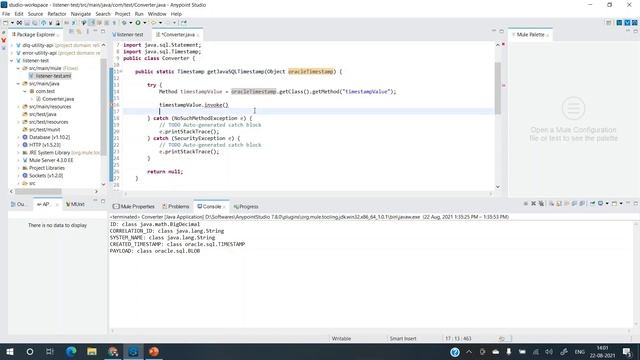Image resolution: width=640 pixels, height=360 pixels.
Task: Click the Terminate square icon in Console toolbar
Action: [x=526, y=203]
